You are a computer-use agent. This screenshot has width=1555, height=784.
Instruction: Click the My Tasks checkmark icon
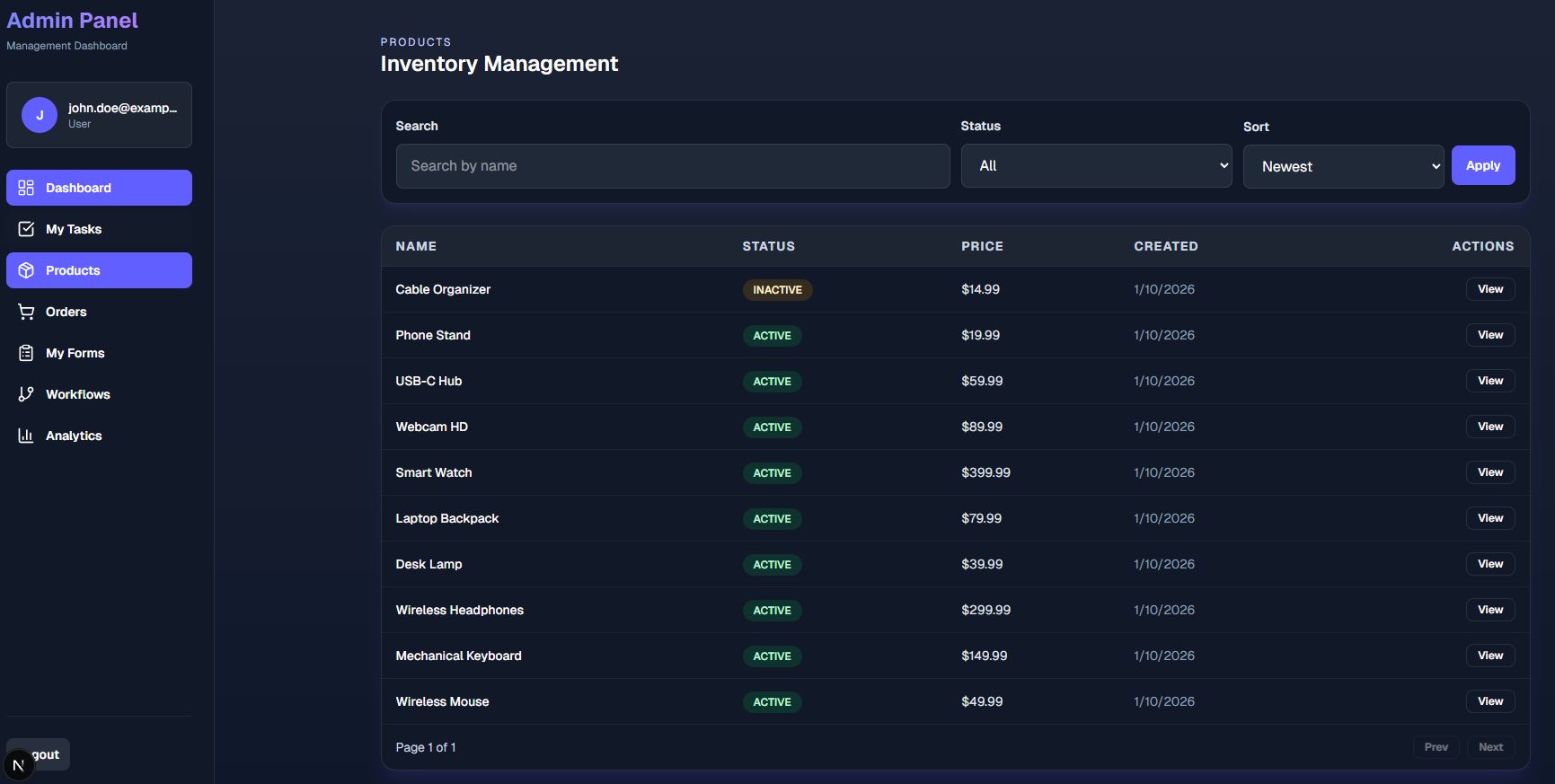26,229
